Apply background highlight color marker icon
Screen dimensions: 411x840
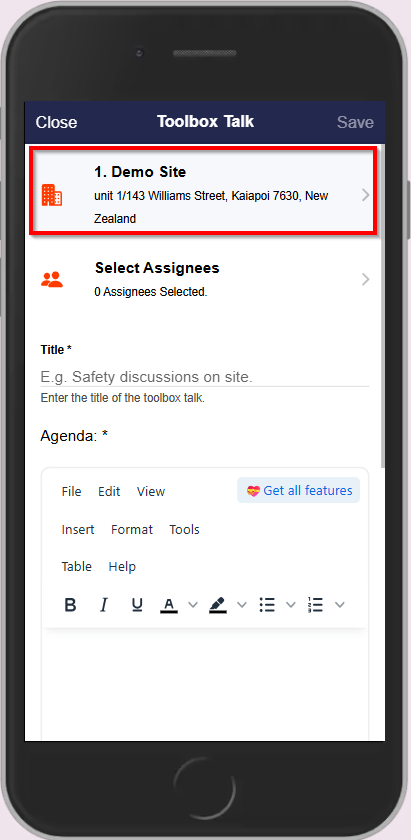(218, 605)
